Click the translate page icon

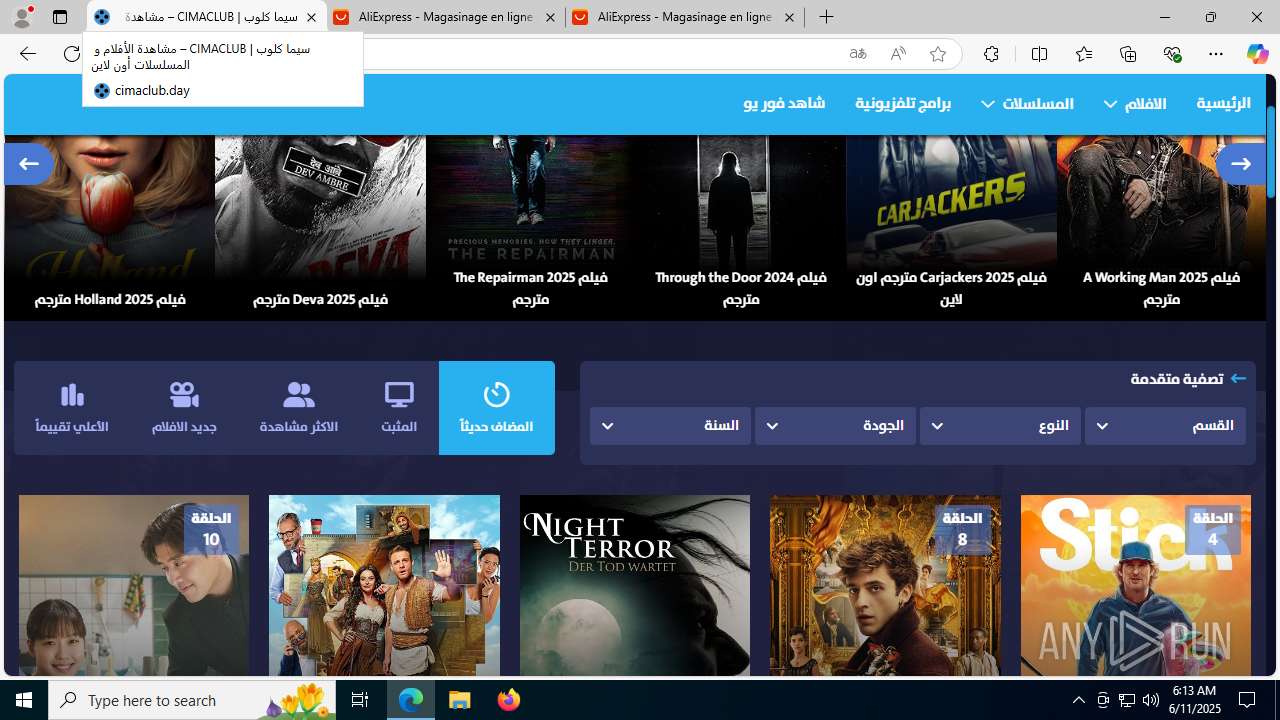coord(858,54)
